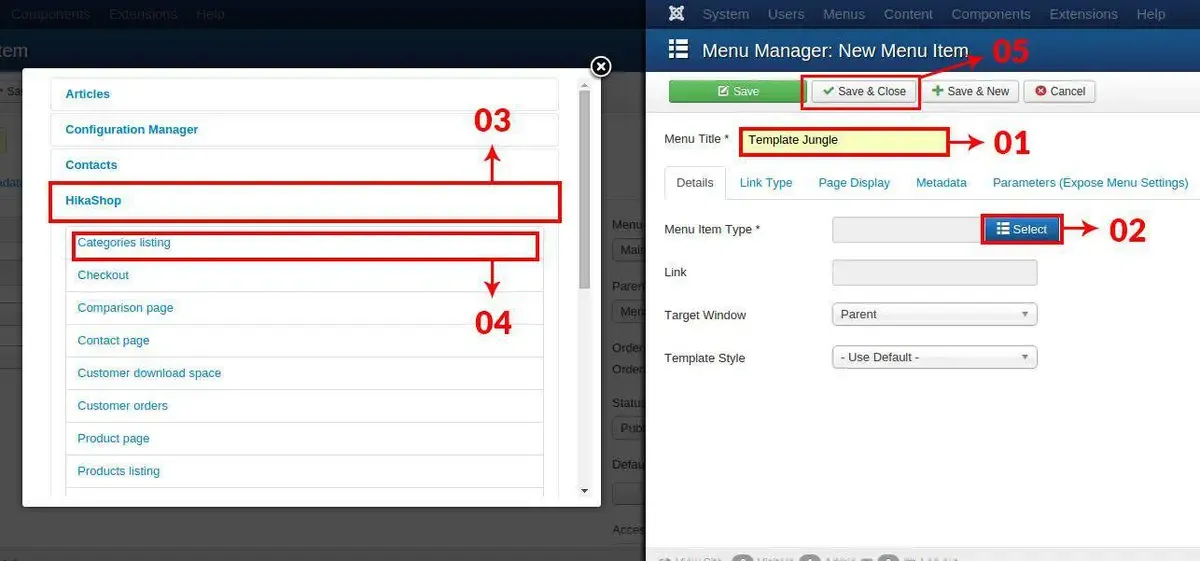Open the System menu

pos(726,14)
